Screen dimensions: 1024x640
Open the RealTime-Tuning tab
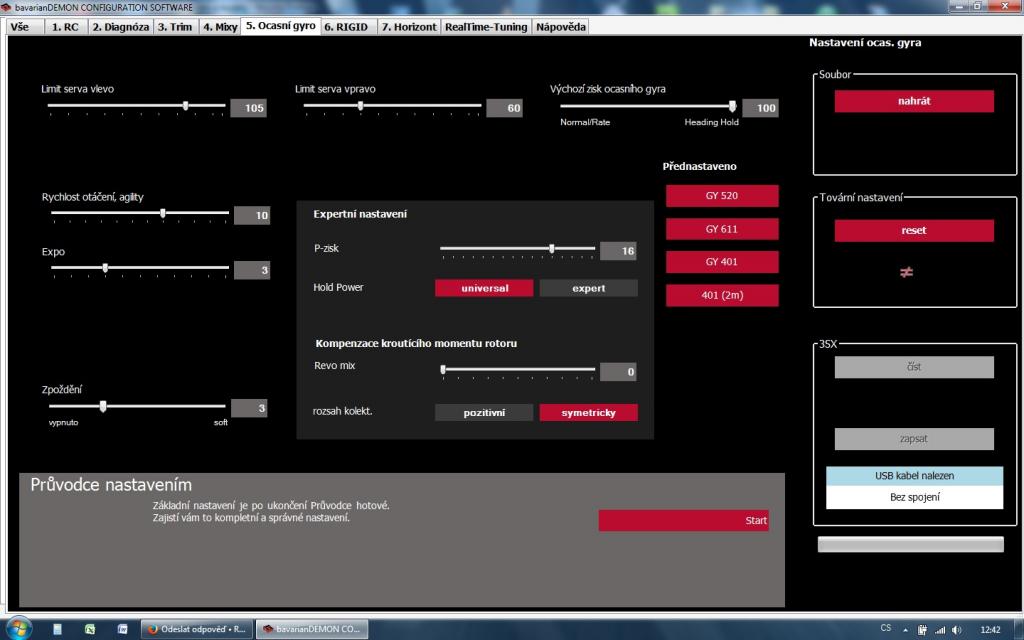click(485, 27)
